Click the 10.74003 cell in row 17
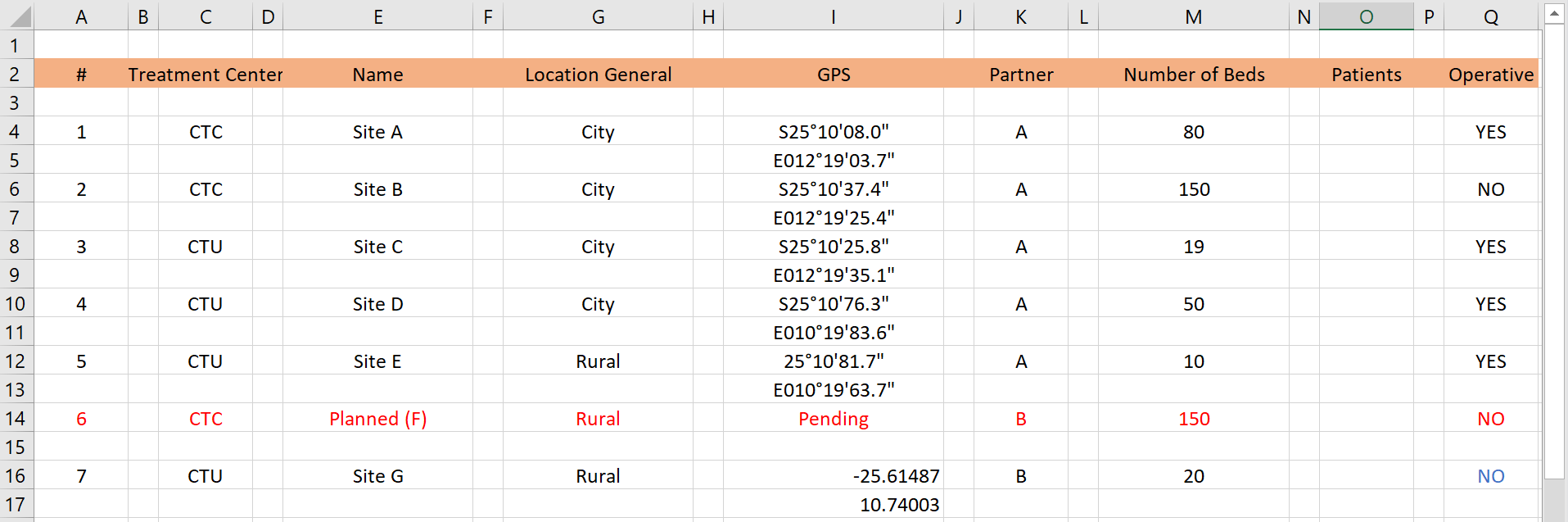1568x522 pixels. point(834,505)
